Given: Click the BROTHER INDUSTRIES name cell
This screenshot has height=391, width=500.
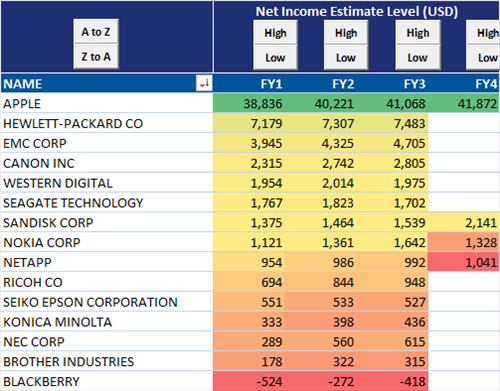Looking at the screenshot, I should 107,361.
